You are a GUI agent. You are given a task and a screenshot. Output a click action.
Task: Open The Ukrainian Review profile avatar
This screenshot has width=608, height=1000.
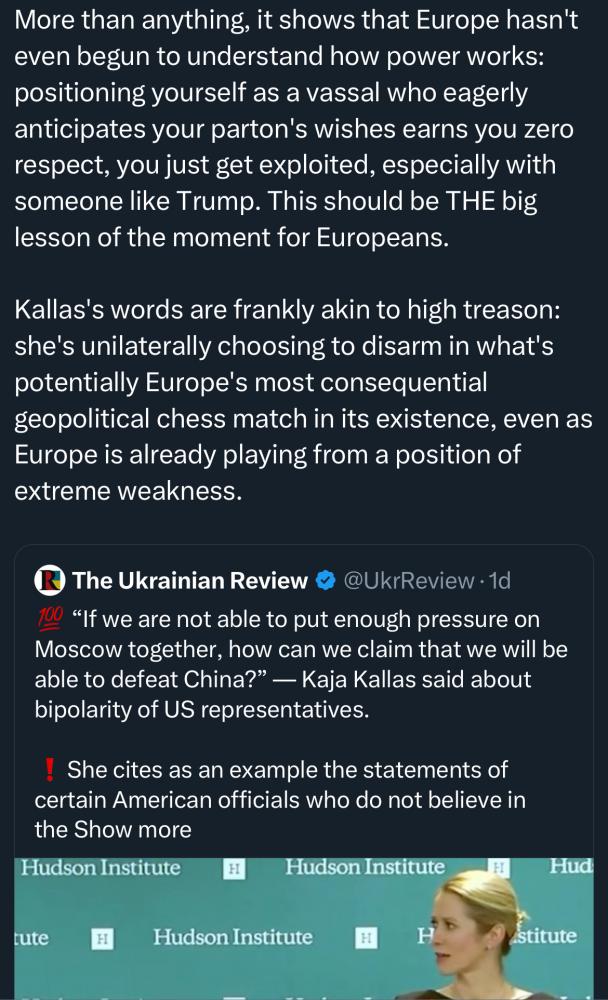[x=50, y=580]
